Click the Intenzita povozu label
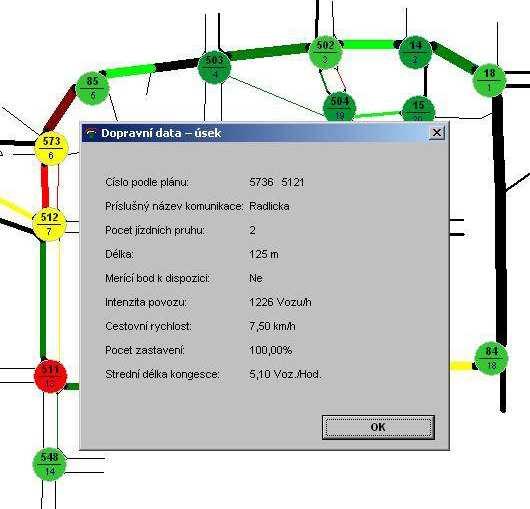 (x=146, y=302)
